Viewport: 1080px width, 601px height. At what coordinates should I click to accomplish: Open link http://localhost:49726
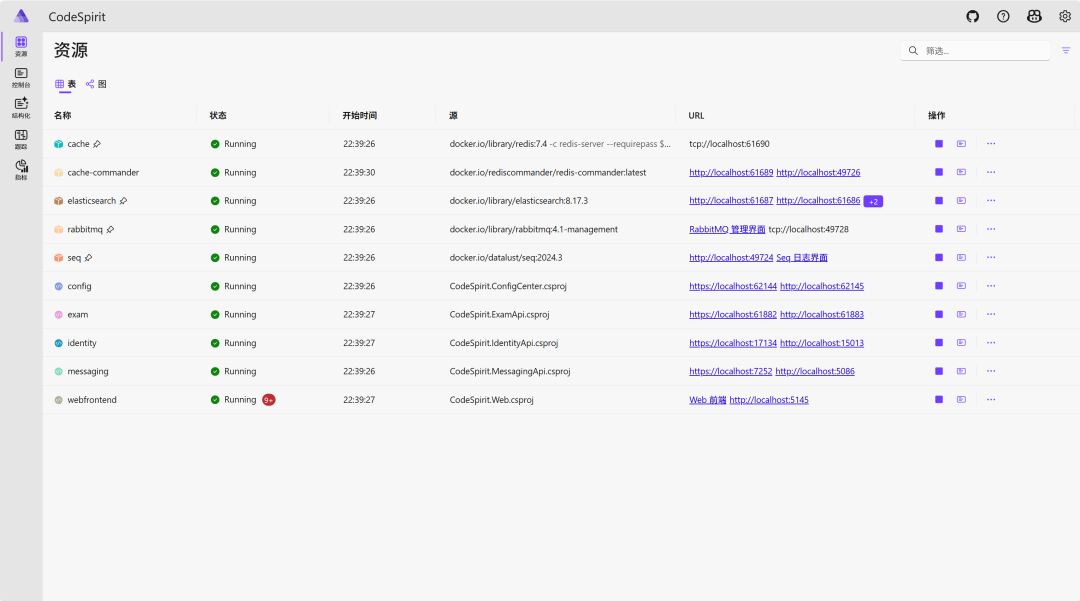click(818, 173)
